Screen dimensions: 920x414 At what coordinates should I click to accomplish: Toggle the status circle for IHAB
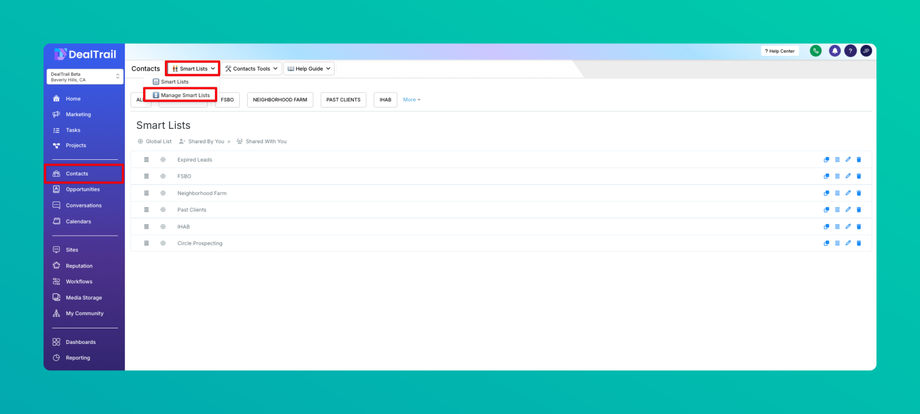pyautogui.click(x=163, y=226)
